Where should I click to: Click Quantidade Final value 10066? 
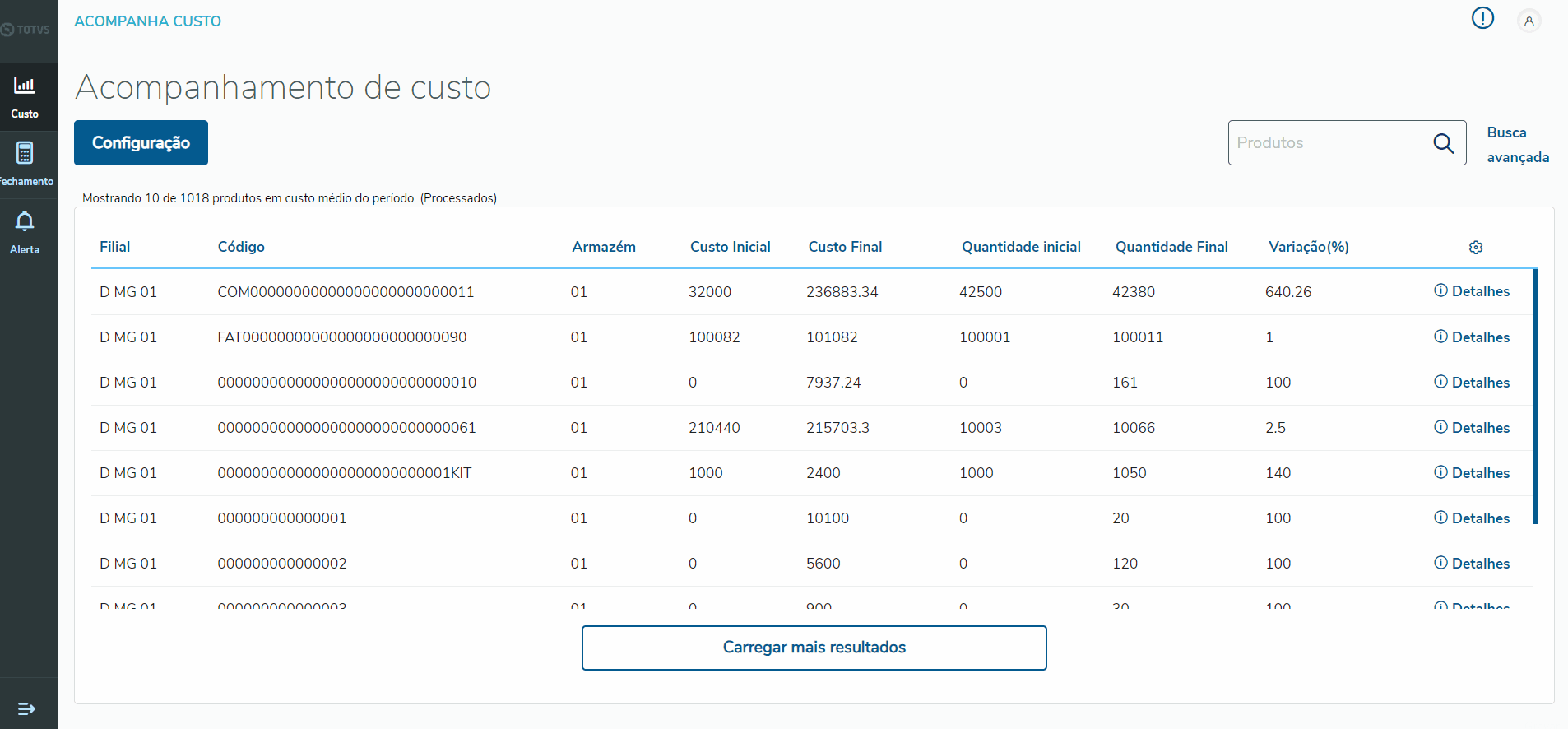pos(1134,428)
